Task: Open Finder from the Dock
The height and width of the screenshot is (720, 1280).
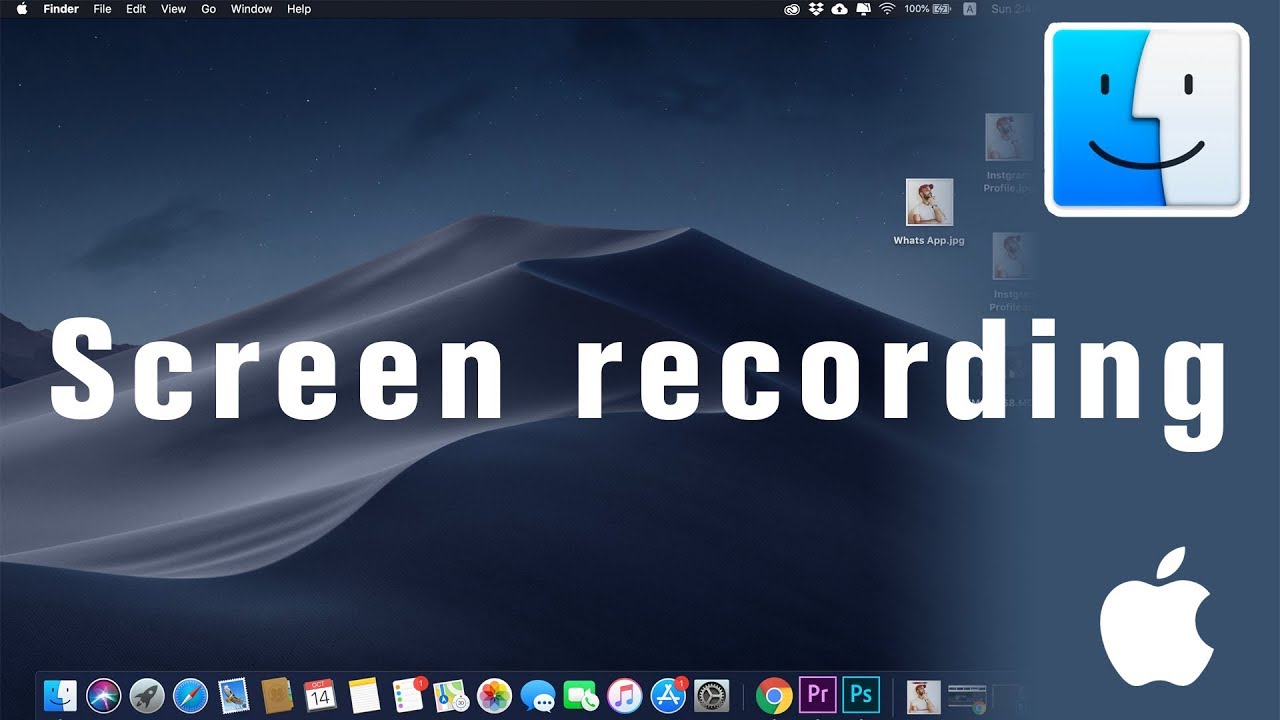Action: pyautogui.click(x=61, y=694)
